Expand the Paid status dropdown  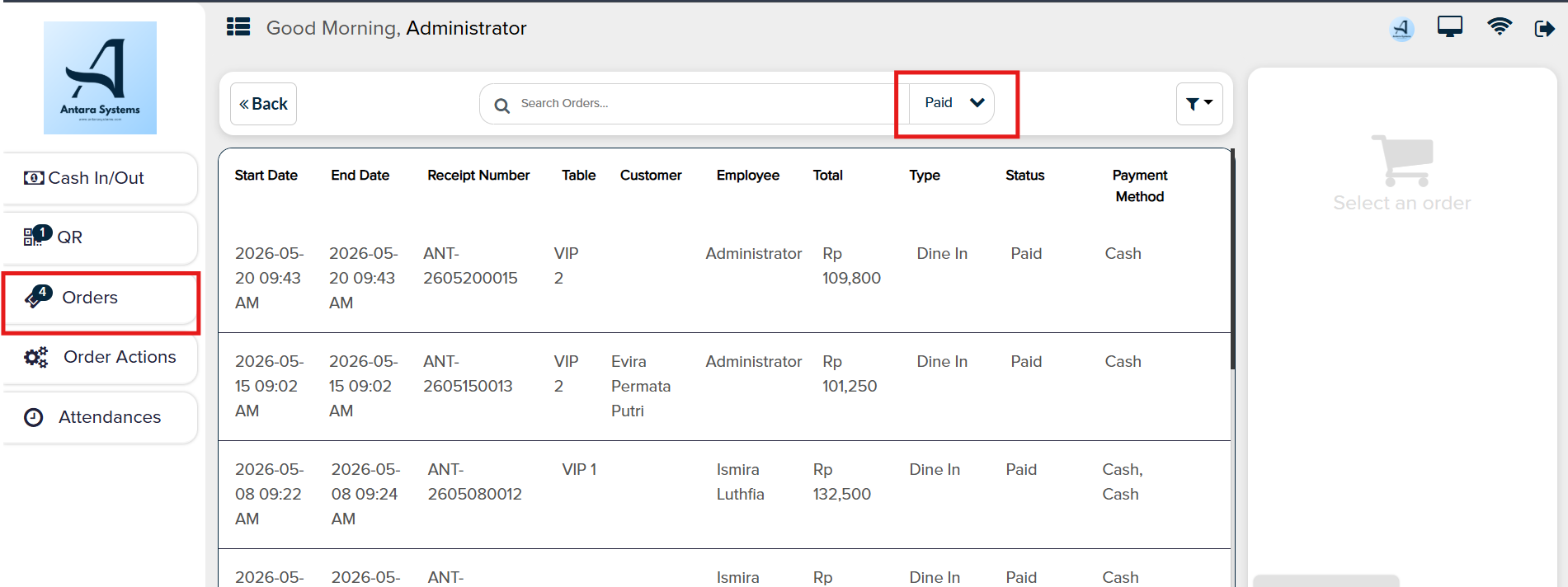click(x=953, y=103)
